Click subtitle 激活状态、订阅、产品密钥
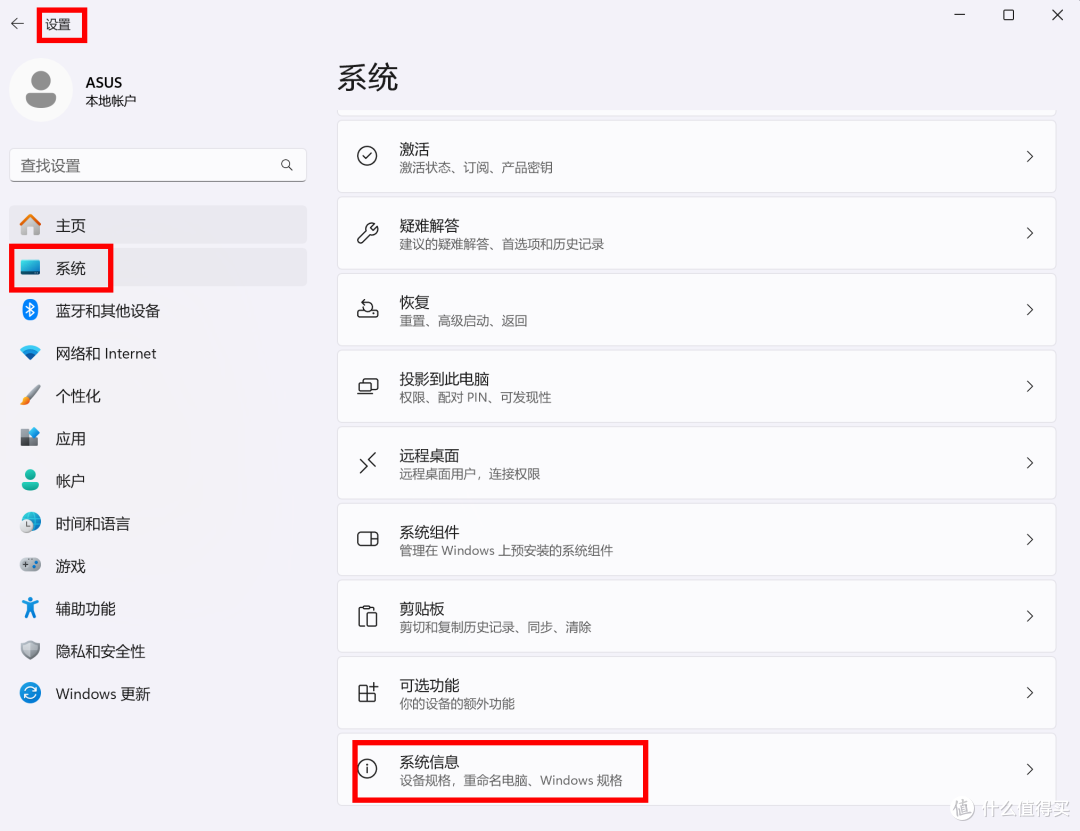The height and width of the screenshot is (831, 1080). click(x=476, y=167)
